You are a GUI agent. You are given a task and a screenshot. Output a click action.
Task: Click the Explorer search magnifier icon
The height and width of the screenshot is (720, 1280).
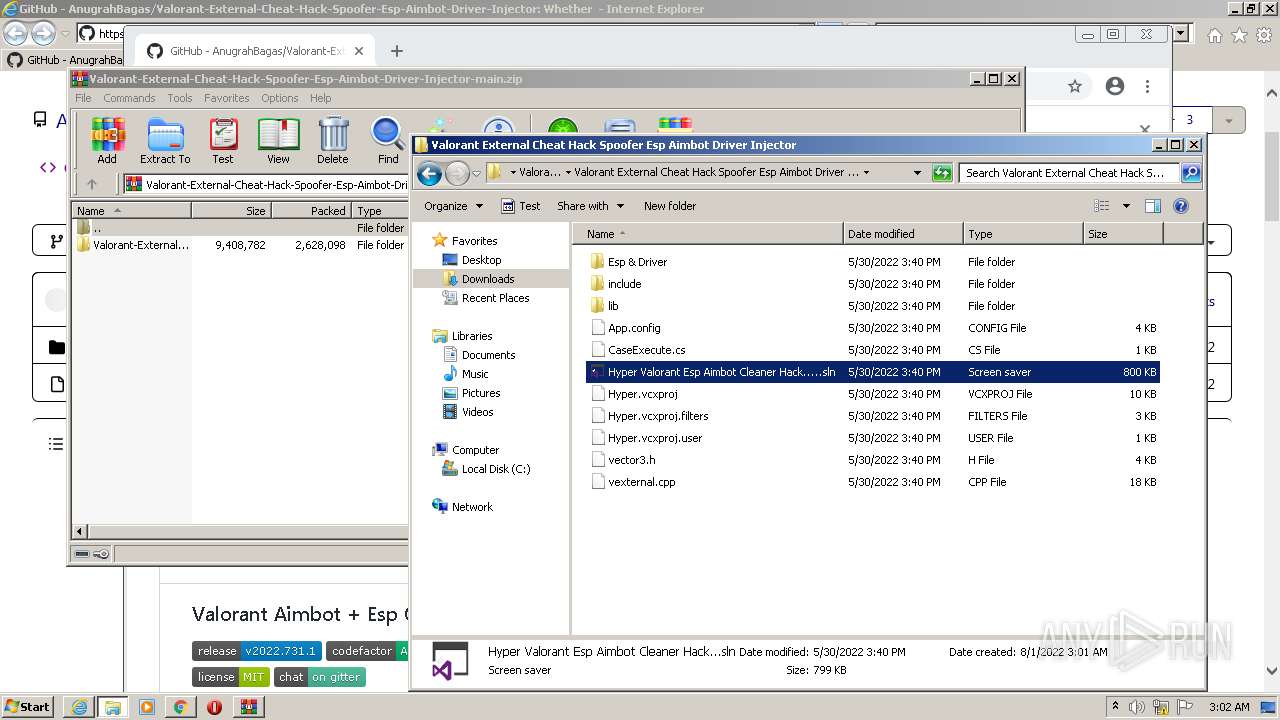point(1191,172)
